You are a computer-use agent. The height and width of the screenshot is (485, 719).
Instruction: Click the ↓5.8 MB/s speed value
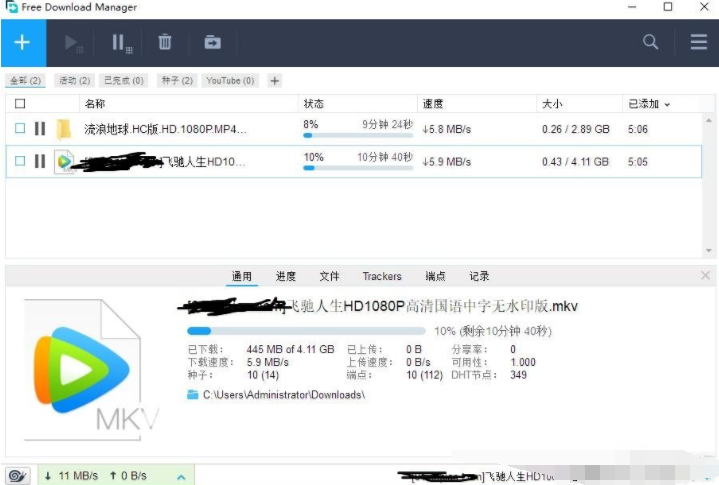click(447, 129)
